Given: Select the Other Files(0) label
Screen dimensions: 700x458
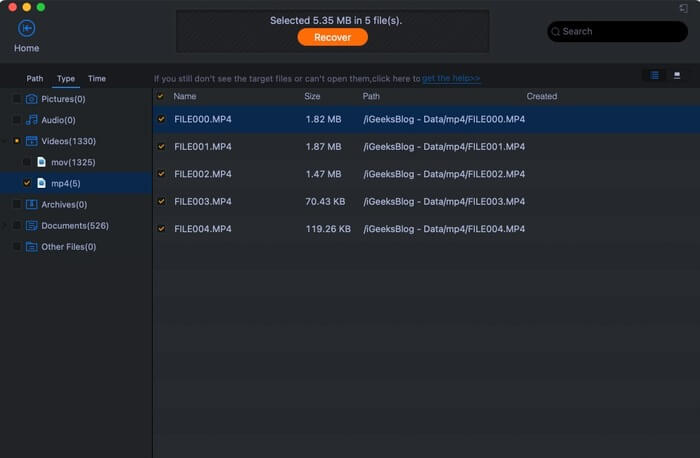Looking at the screenshot, I should [x=69, y=246].
